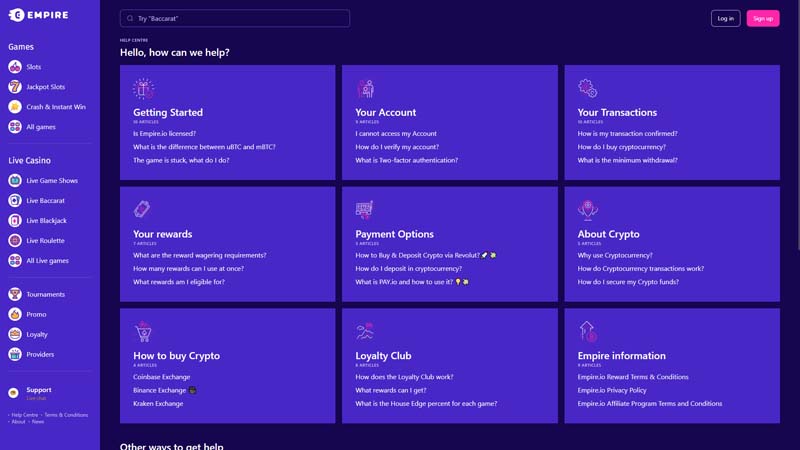Open Crash & Instant Win icon
The width and height of the screenshot is (800, 450).
point(15,107)
